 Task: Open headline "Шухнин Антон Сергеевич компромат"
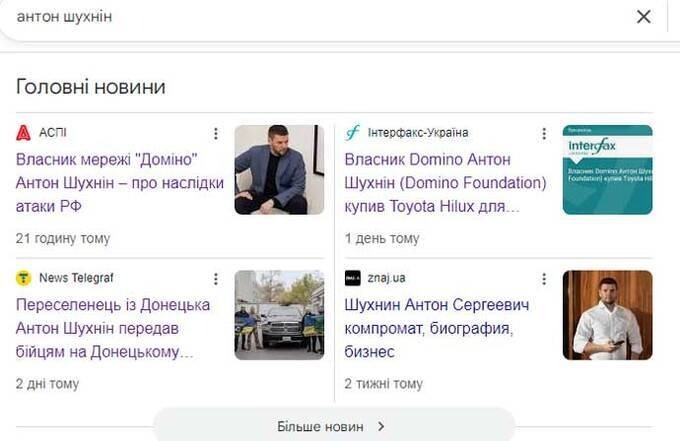click(436, 328)
